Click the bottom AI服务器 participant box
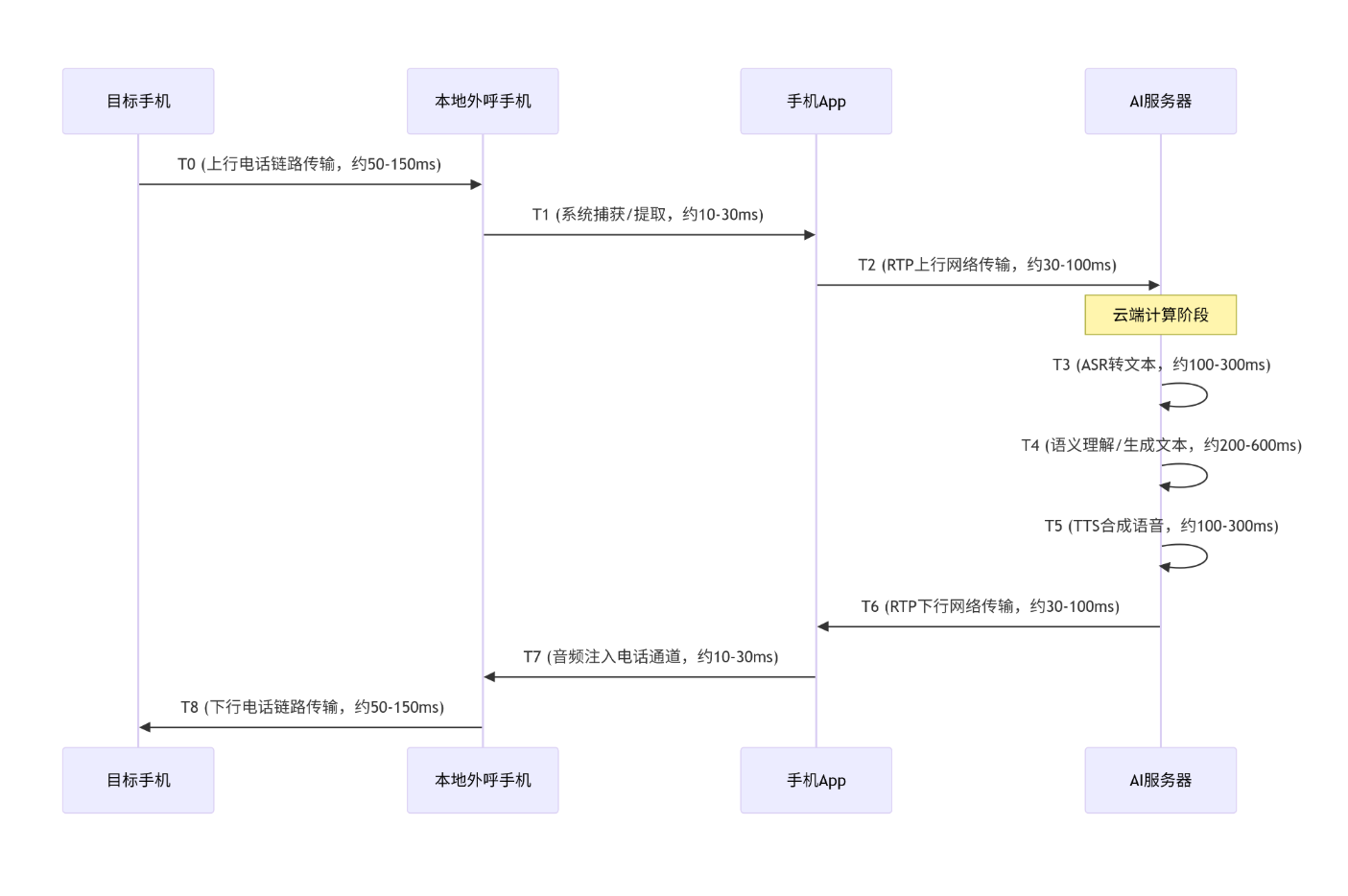Image resolution: width=1348 pixels, height=896 pixels. tap(1160, 780)
